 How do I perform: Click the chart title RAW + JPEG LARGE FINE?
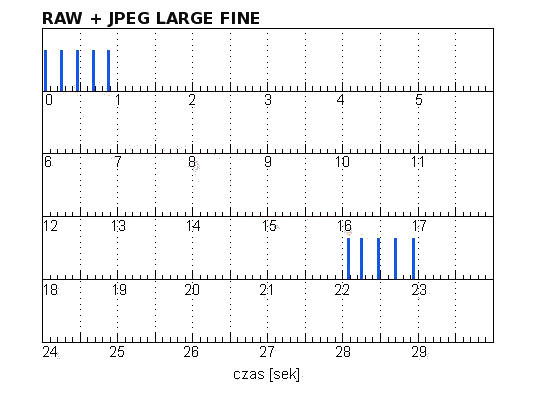(x=151, y=19)
